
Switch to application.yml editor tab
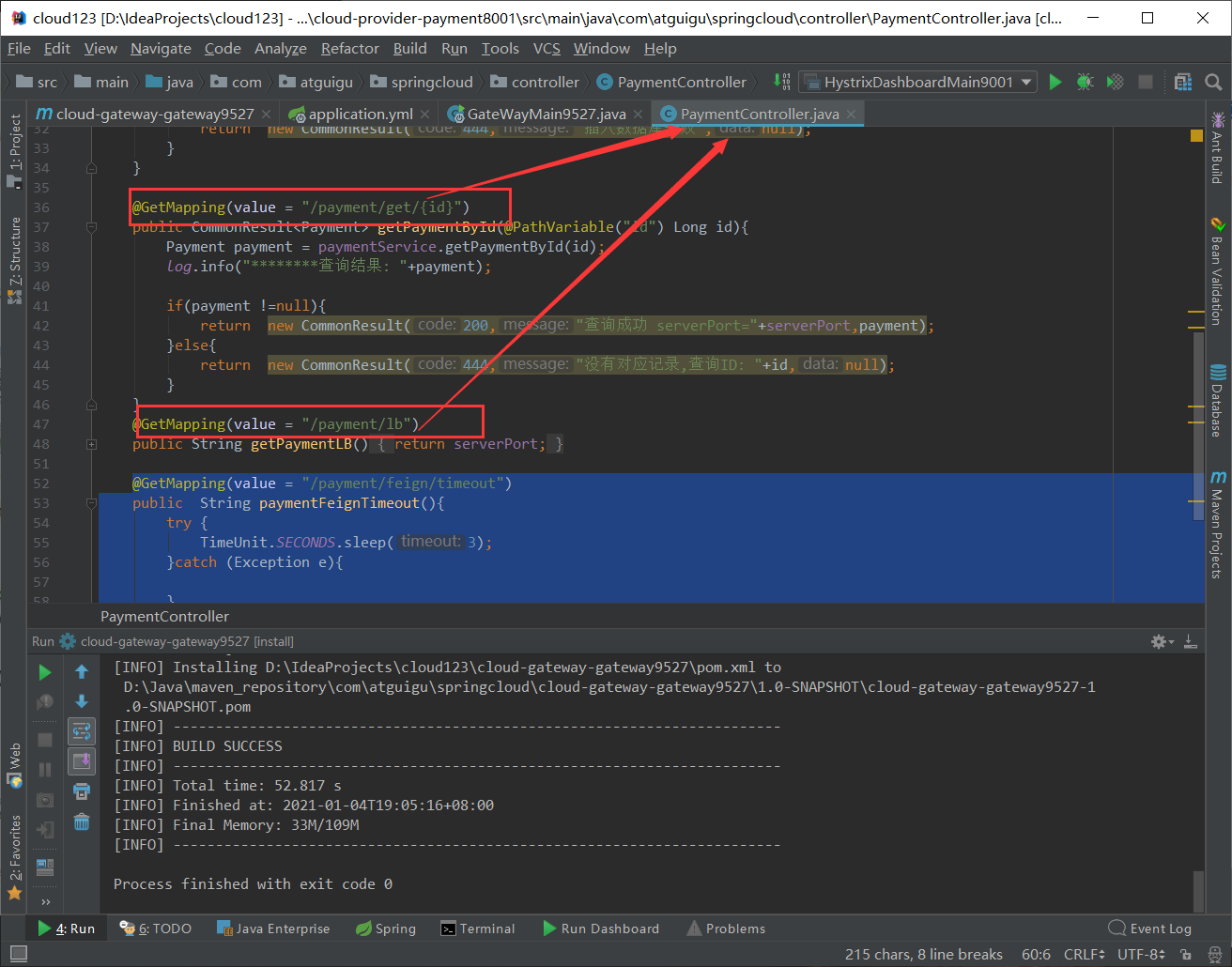[361, 114]
